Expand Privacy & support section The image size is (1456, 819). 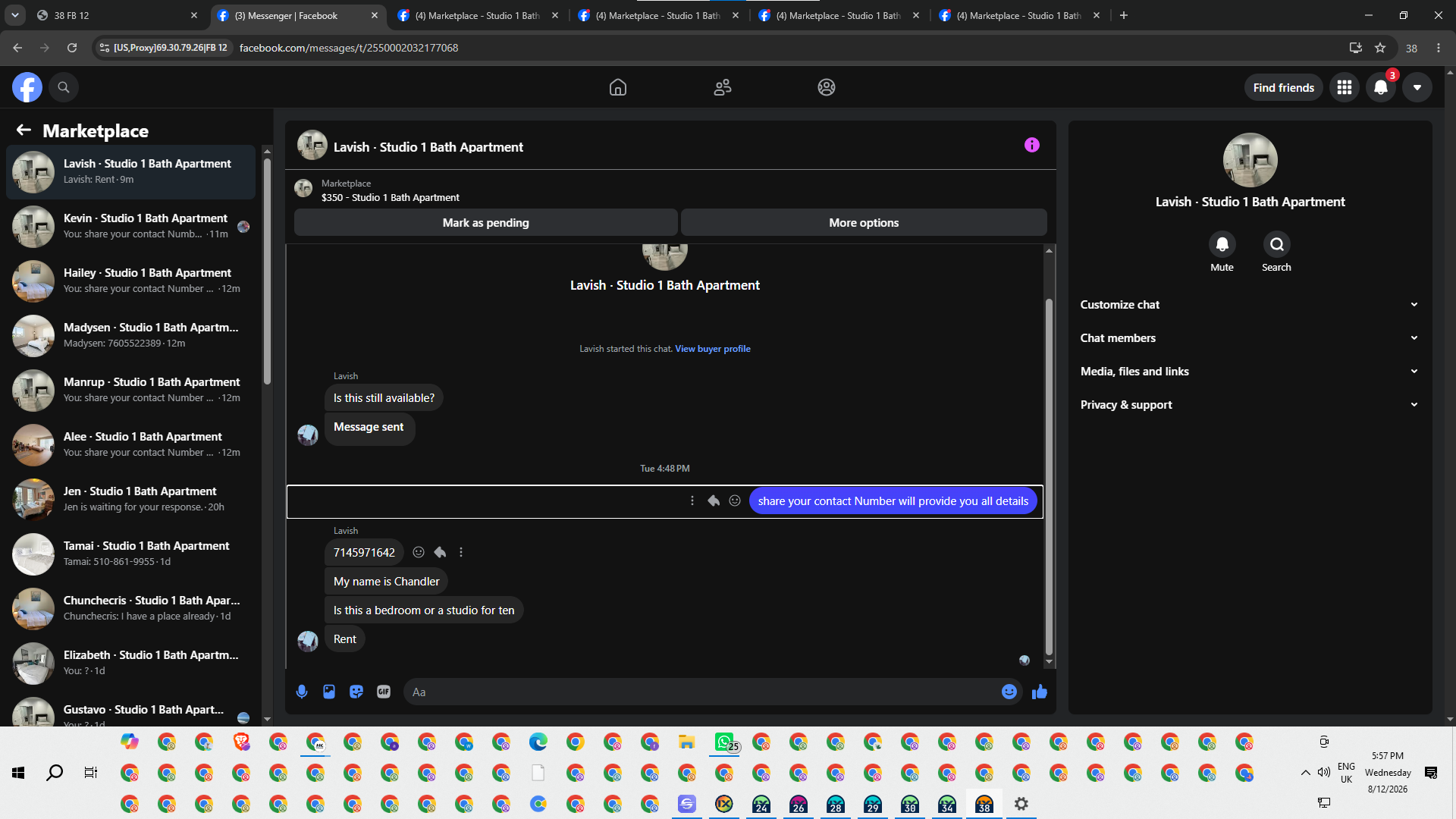coord(1250,405)
